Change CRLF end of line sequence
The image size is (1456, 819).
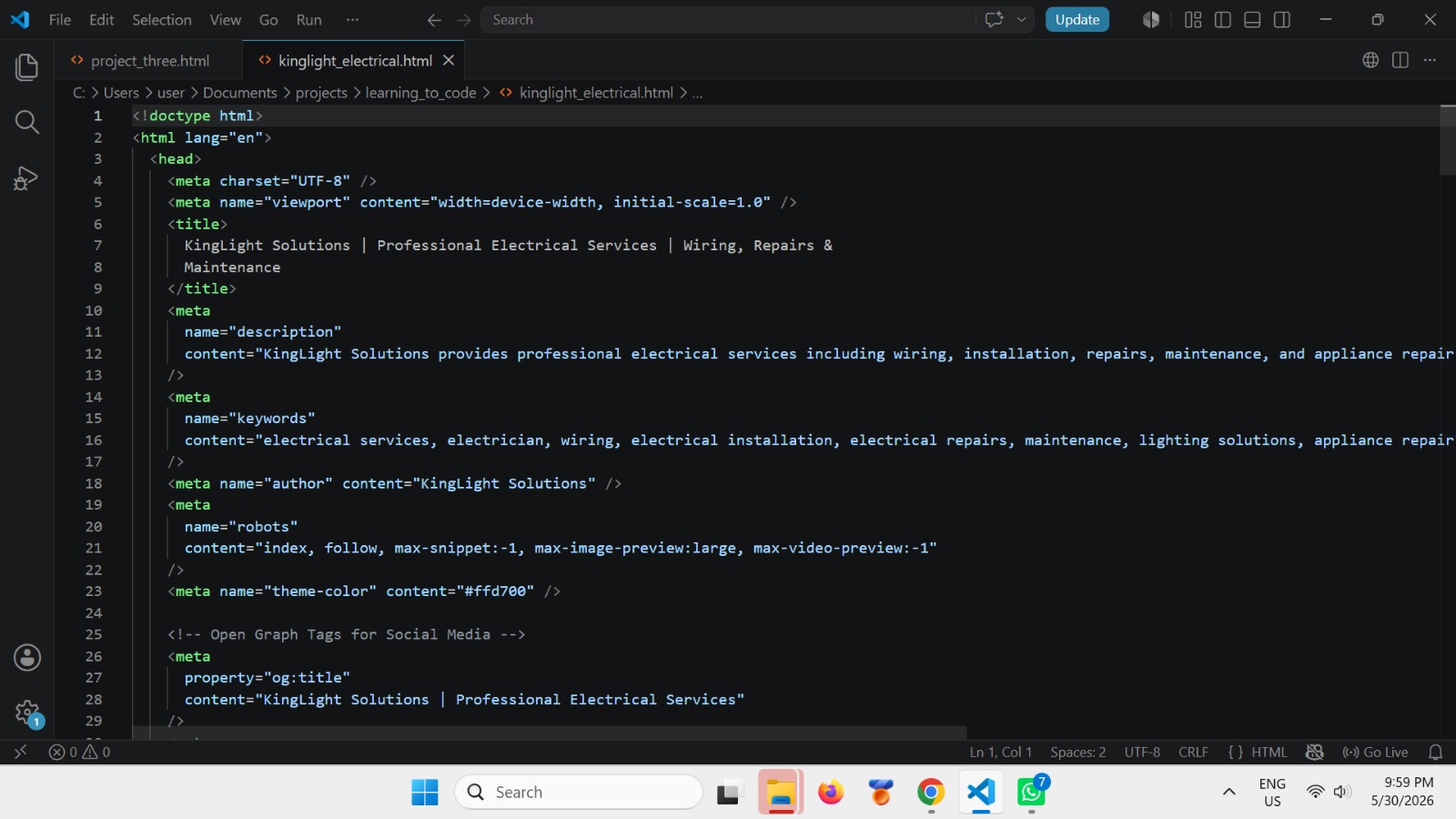(1193, 752)
